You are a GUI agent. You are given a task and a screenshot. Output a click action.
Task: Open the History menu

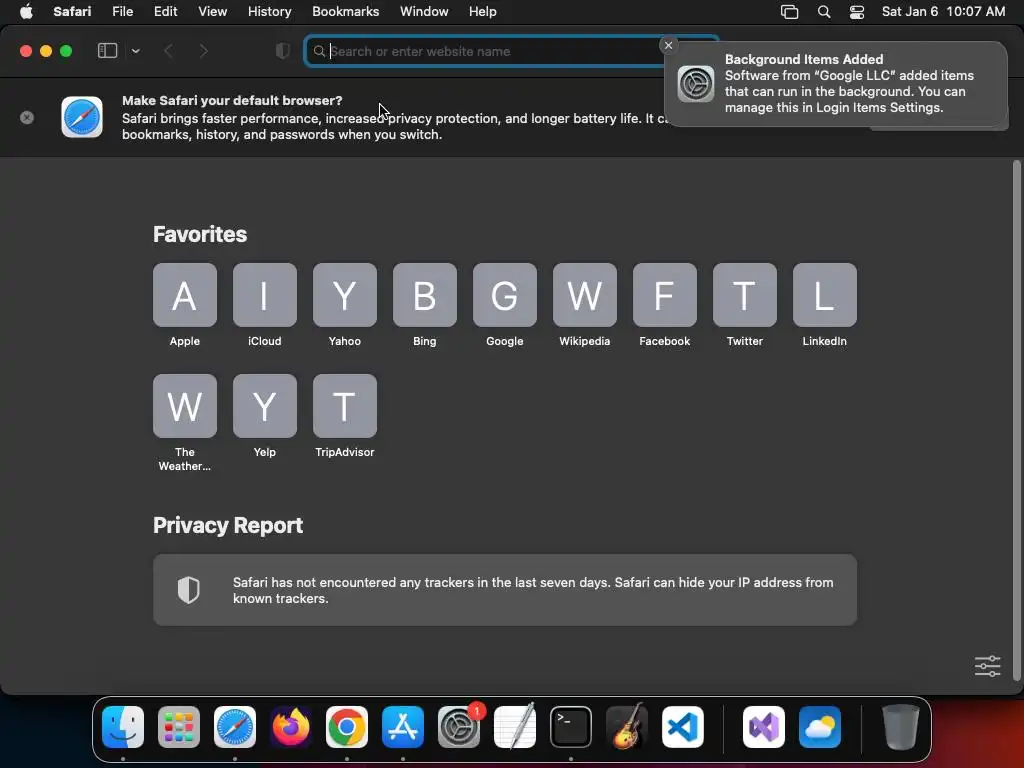(x=269, y=11)
